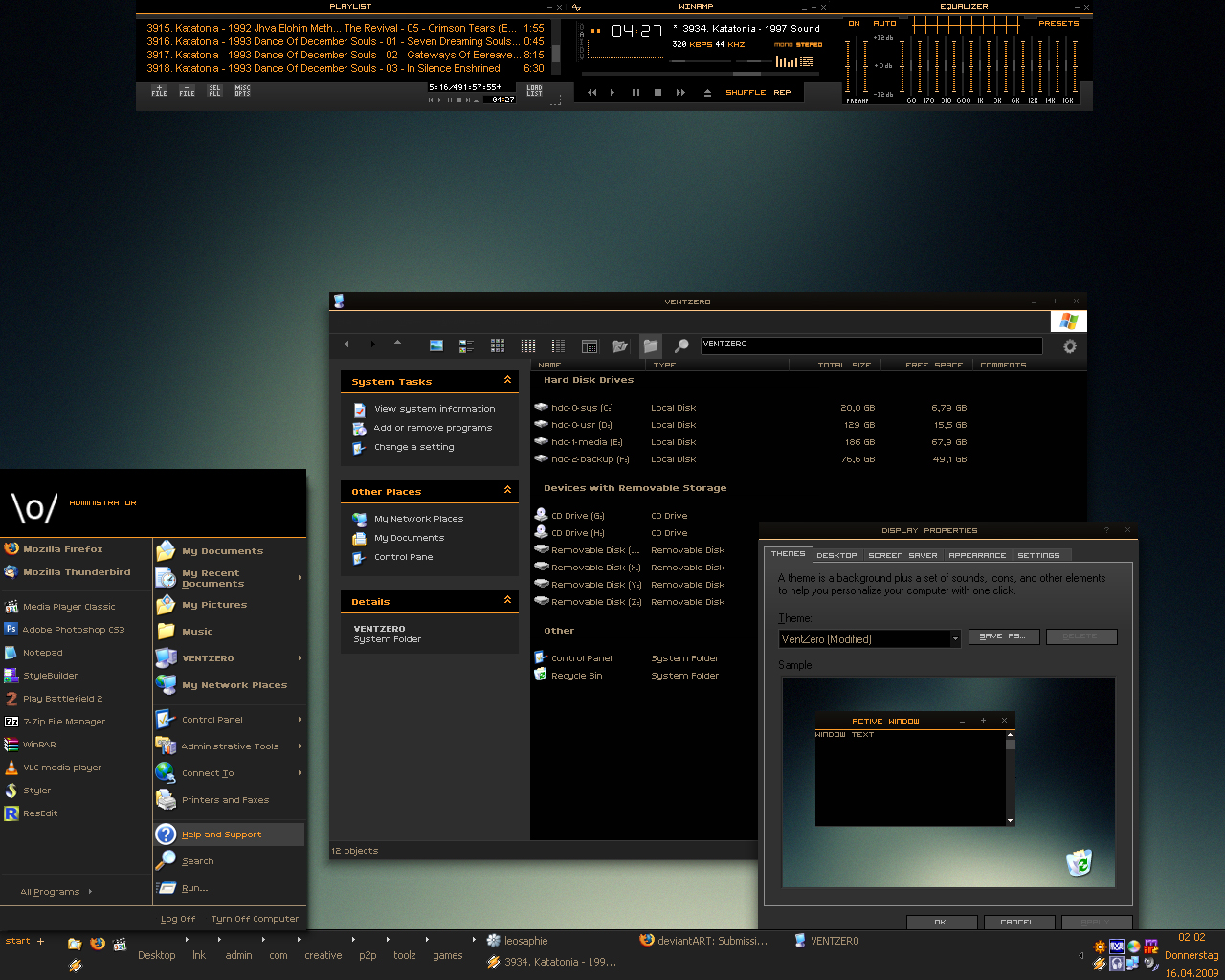The width and height of the screenshot is (1225, 980).
Task: Toggle the equalizer ON button
Action: tap(855, 24)
